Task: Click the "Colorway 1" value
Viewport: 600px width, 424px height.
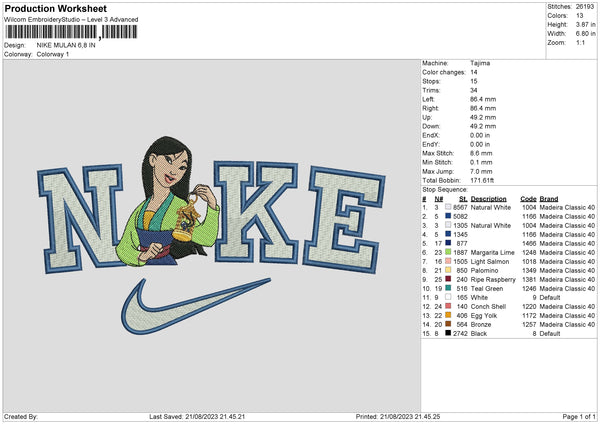Action: pyautogui.click(x=53, y=54)
